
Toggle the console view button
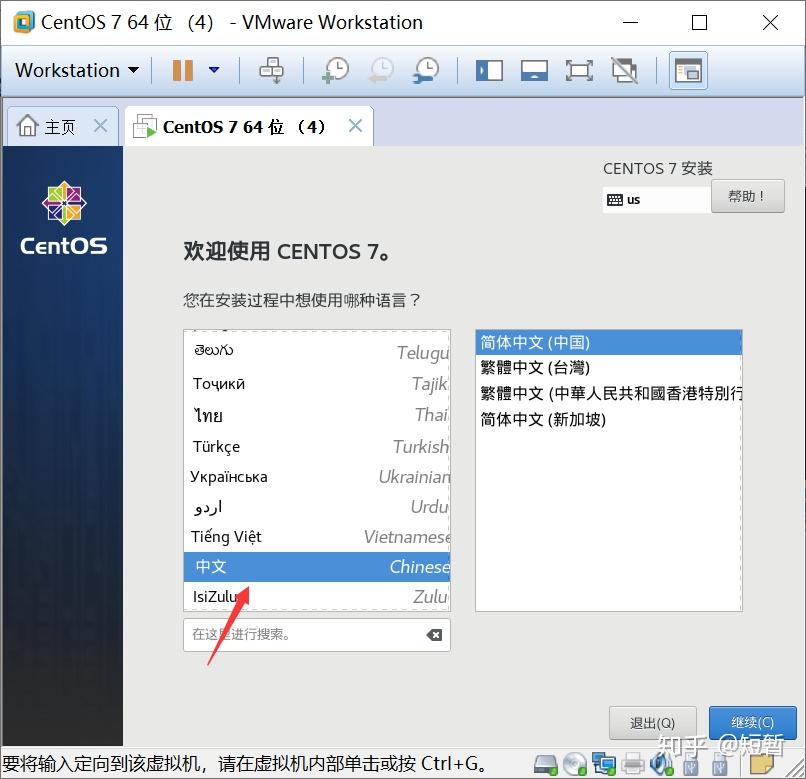coord(688,70)
